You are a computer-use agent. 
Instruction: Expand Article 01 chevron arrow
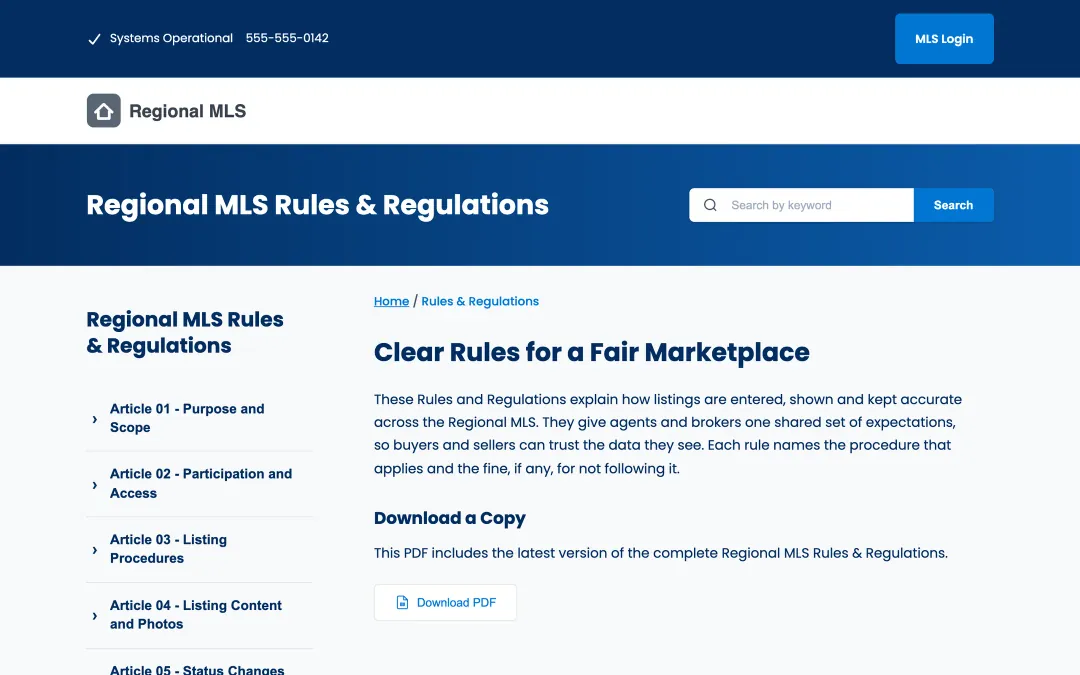[x=94, y=419]
